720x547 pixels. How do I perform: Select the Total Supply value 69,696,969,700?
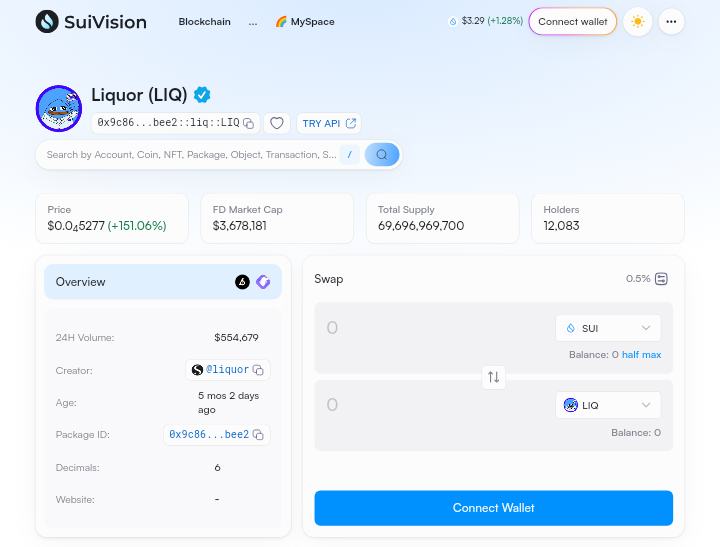tap(421, 226)
